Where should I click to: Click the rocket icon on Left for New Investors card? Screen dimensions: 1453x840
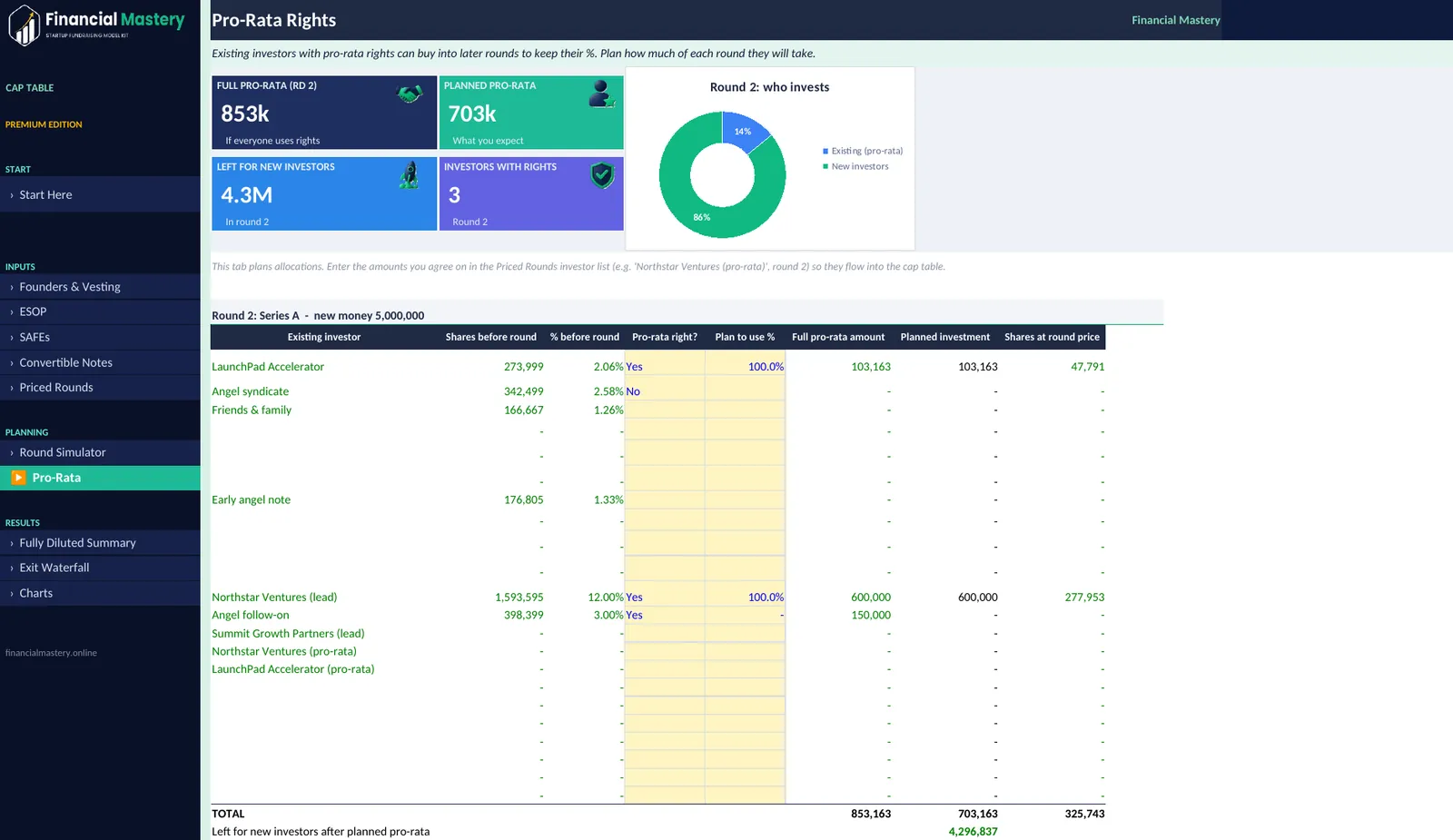(410, 174)
